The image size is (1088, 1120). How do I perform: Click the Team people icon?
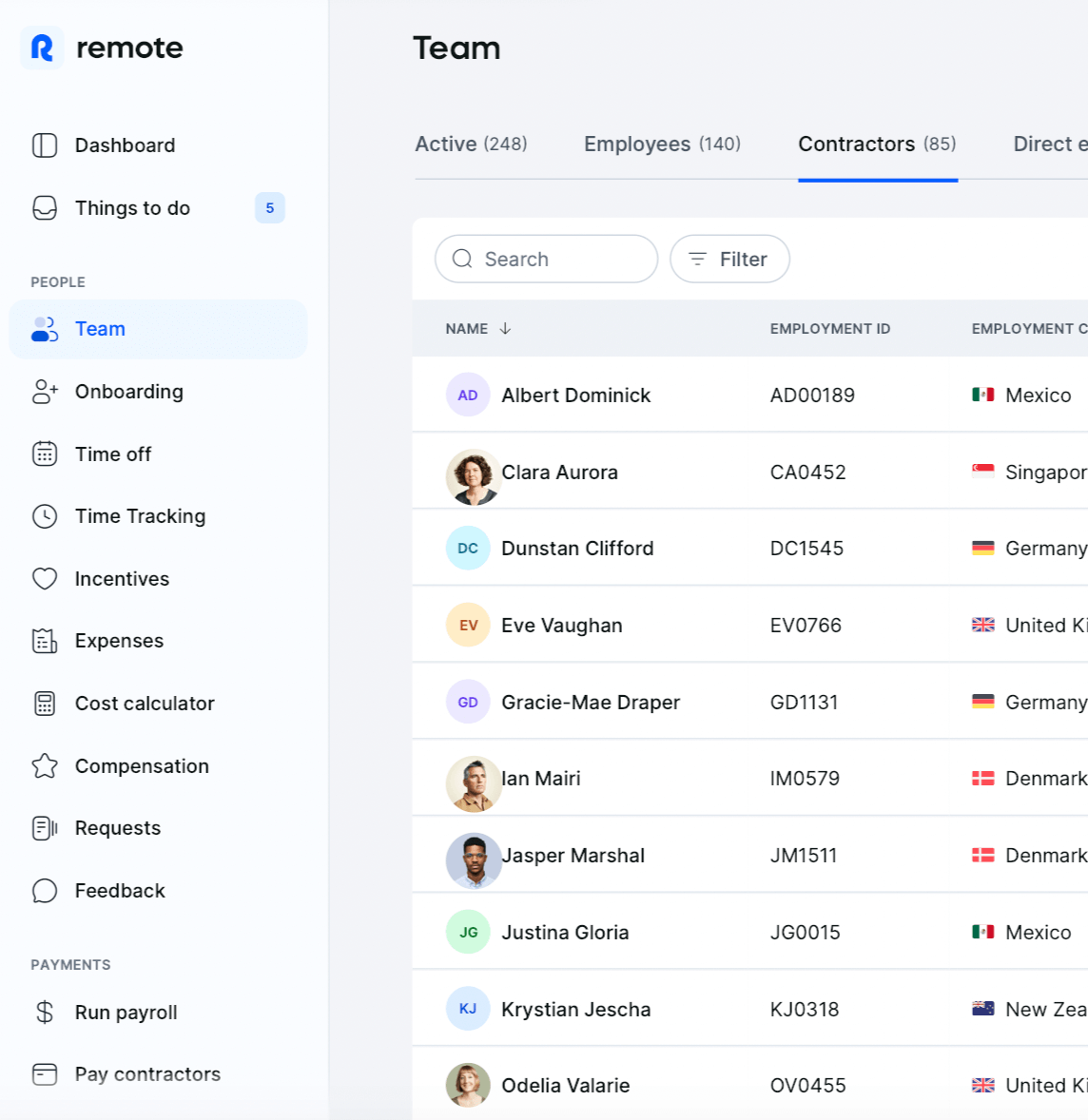pos(44,328)
